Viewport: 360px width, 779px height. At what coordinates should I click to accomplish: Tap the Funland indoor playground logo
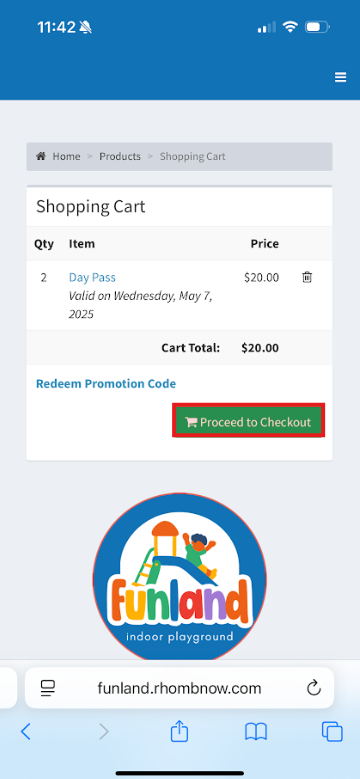coord(179,577)
